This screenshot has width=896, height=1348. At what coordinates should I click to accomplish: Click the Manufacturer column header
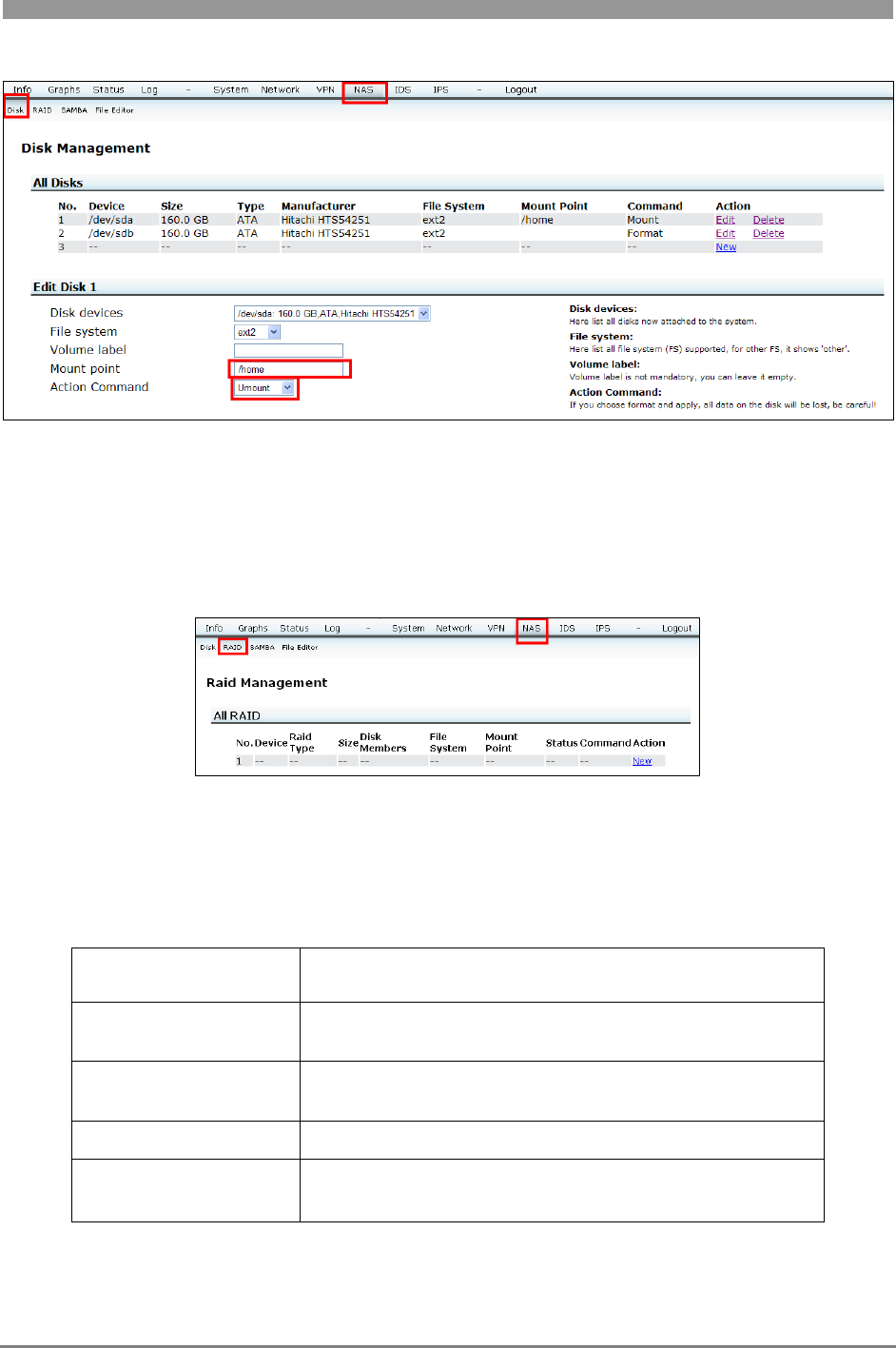(x=318, y=206)
